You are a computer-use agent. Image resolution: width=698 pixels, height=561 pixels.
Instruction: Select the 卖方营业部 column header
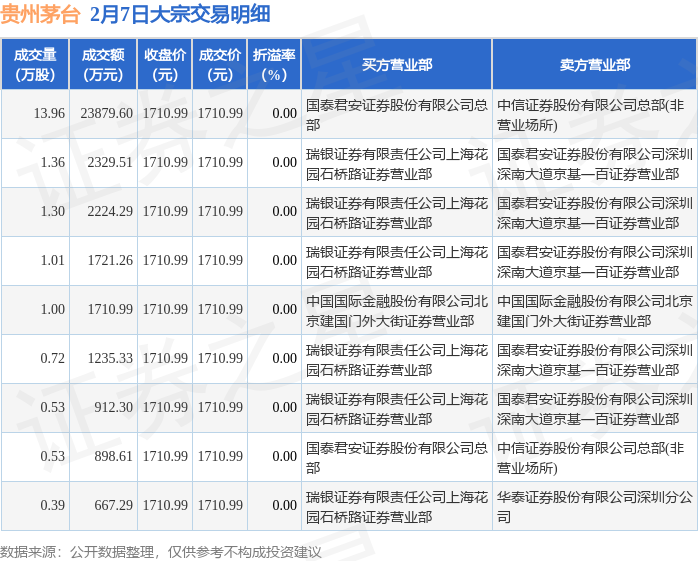(595, 65)
